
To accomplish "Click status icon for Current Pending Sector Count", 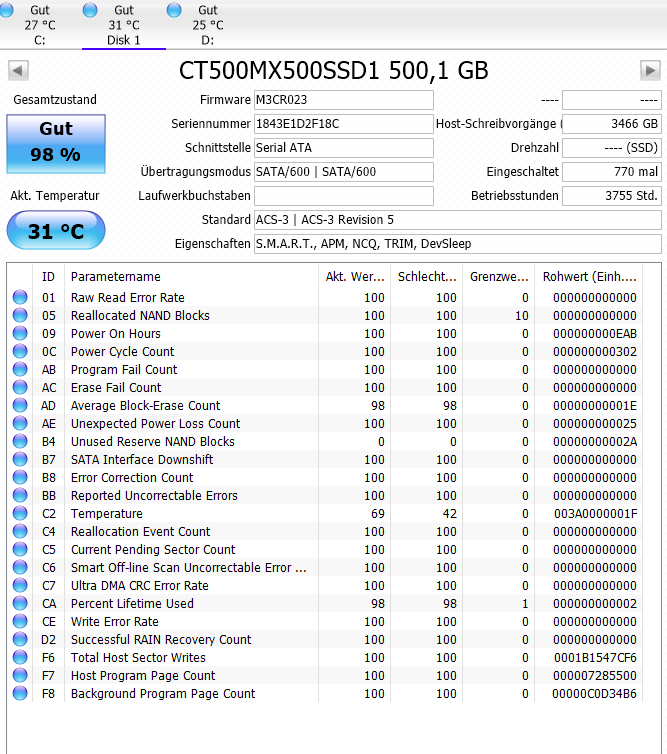I will click(x=20, y=549).
